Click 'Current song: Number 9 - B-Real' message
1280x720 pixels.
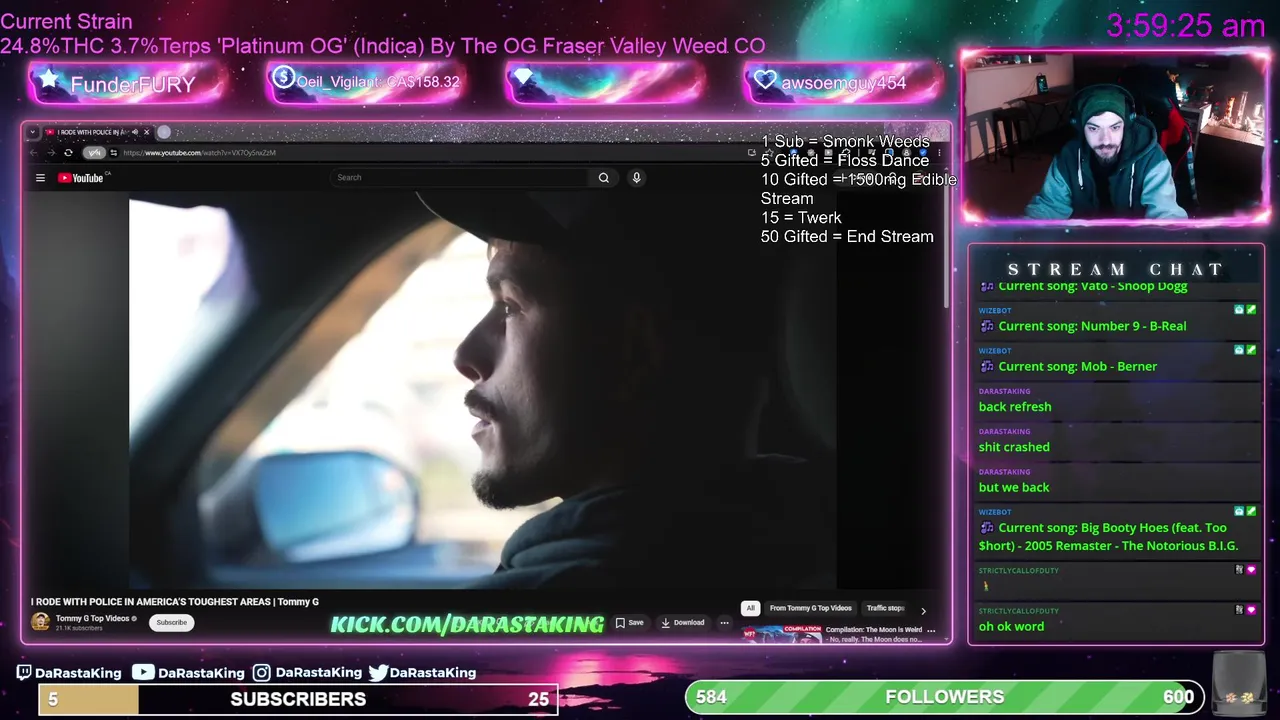click(x=1092, y=326)
